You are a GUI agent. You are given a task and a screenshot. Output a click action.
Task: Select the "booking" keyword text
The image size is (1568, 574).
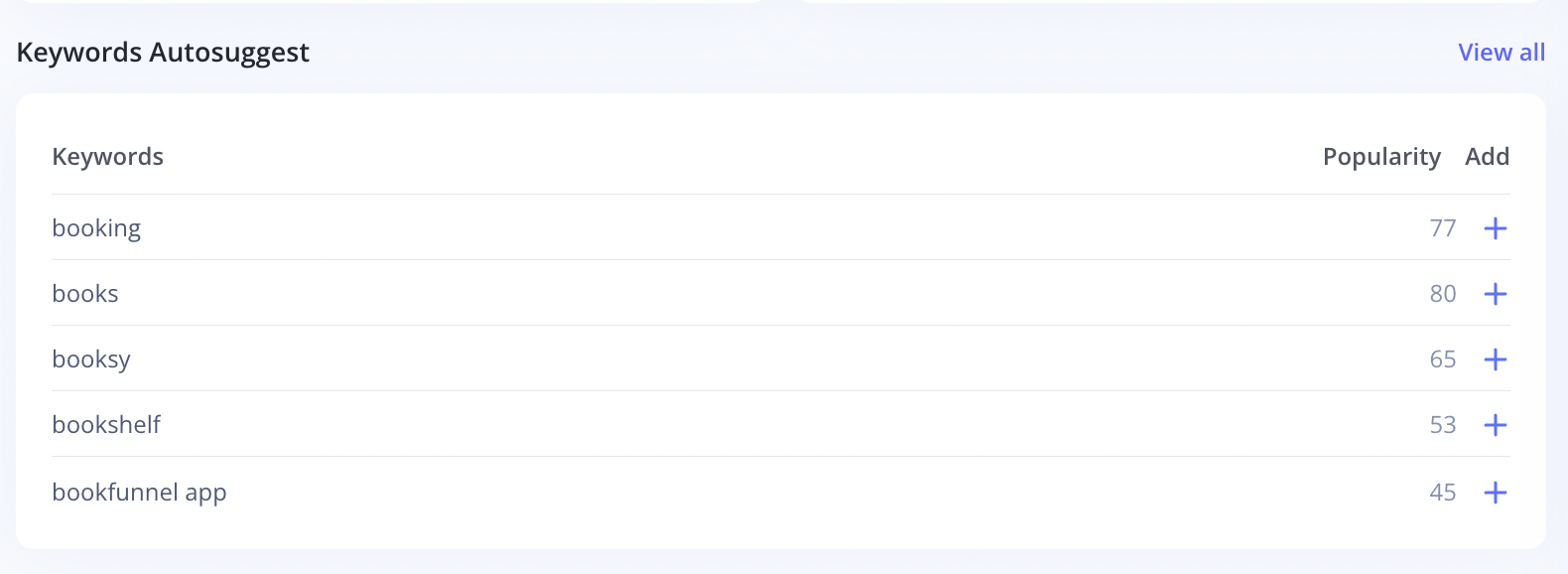click(x=96, y=228)
